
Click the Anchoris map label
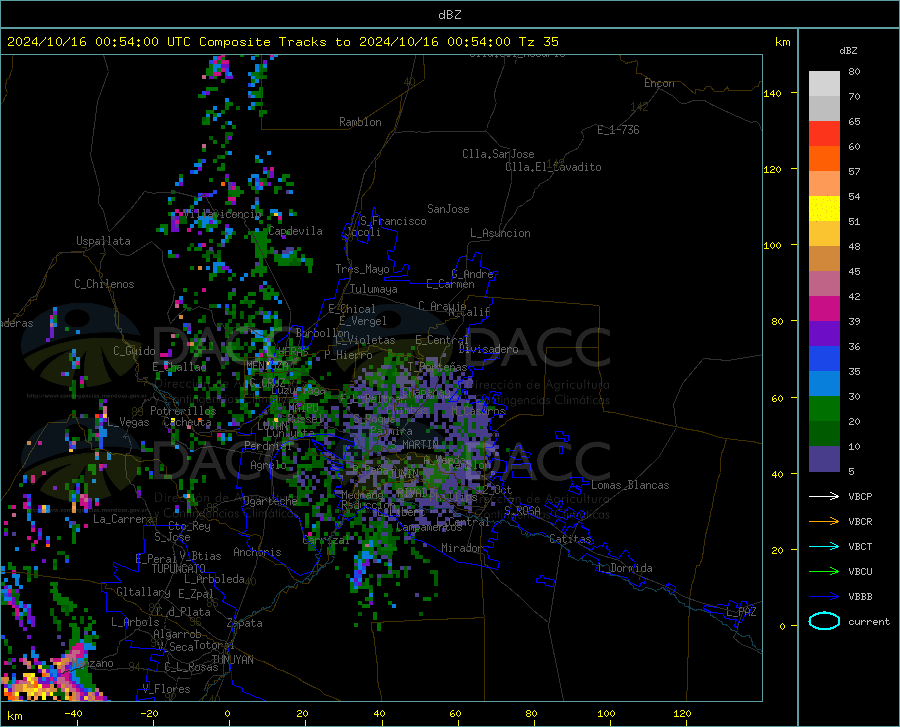(257, 552)
